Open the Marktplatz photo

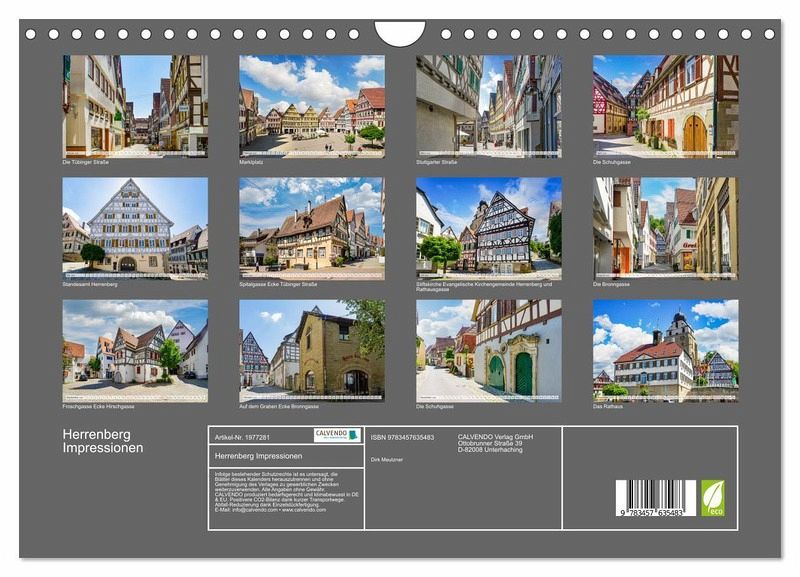(x=312, y=105)
